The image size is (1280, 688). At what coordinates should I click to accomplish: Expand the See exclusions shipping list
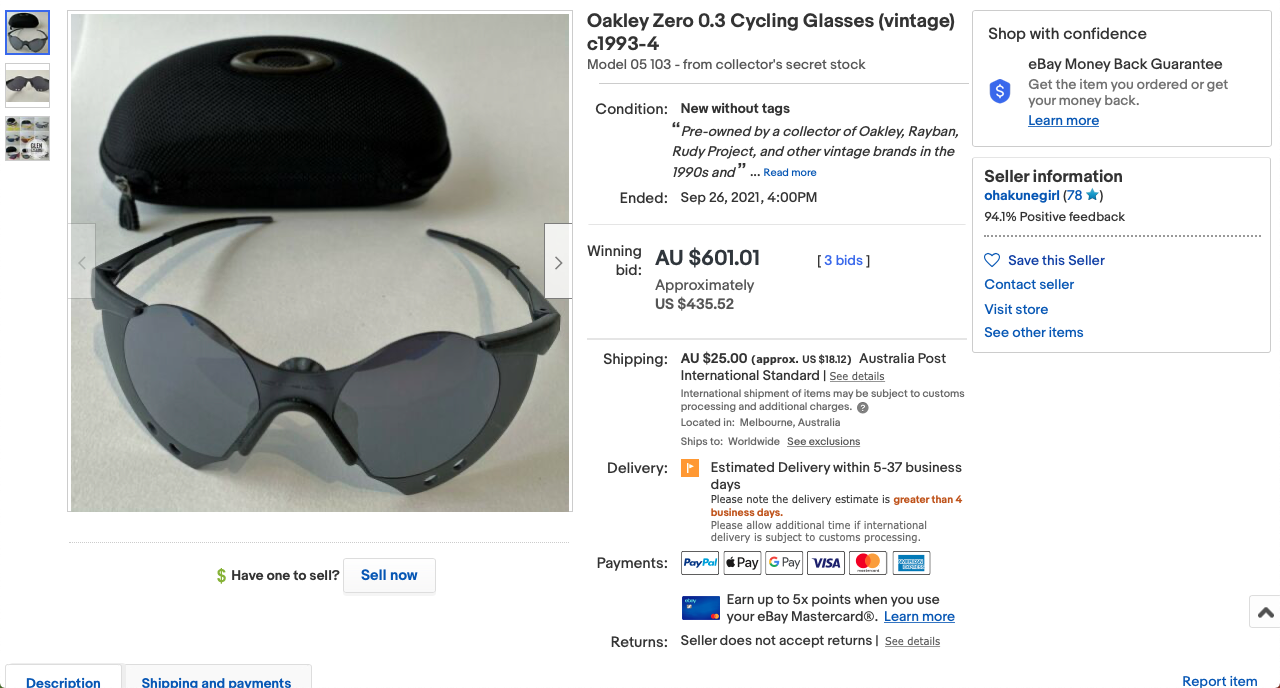823,442
